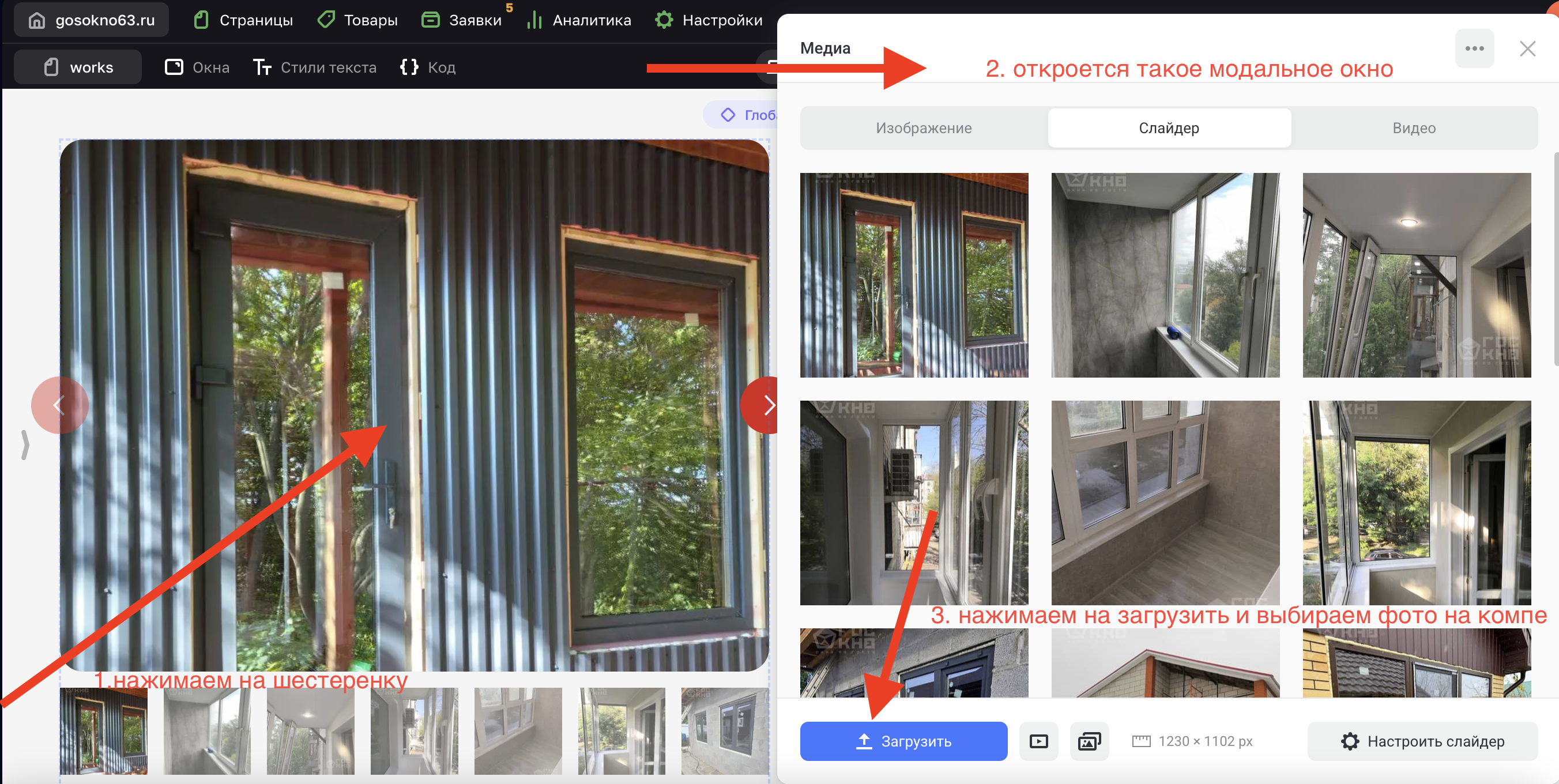Click the home icon for gosokno63.ru

click(37, 20)
